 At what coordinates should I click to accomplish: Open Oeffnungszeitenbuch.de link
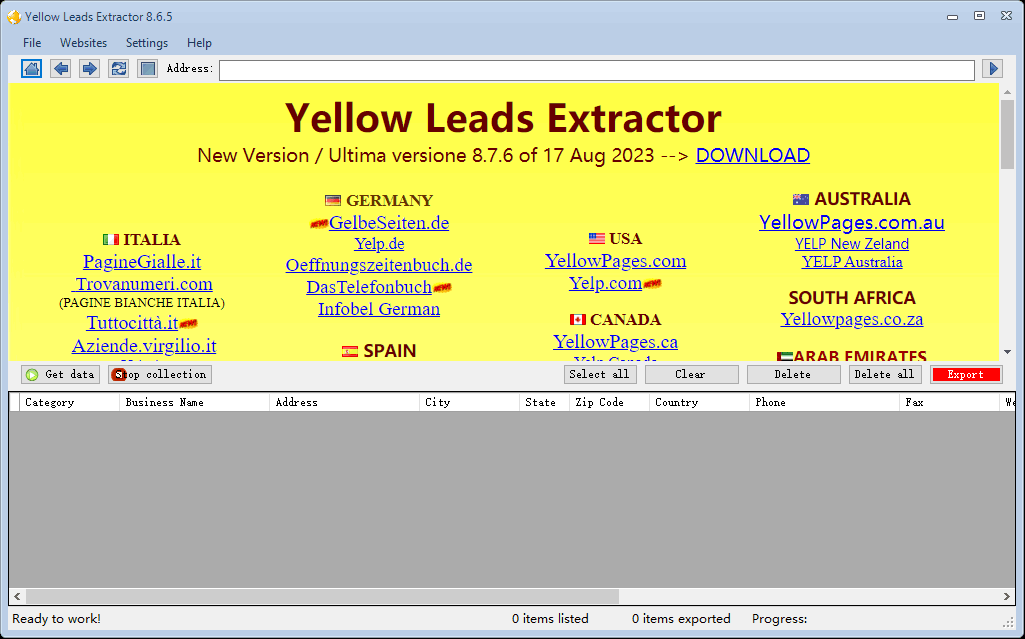point(379,265)
